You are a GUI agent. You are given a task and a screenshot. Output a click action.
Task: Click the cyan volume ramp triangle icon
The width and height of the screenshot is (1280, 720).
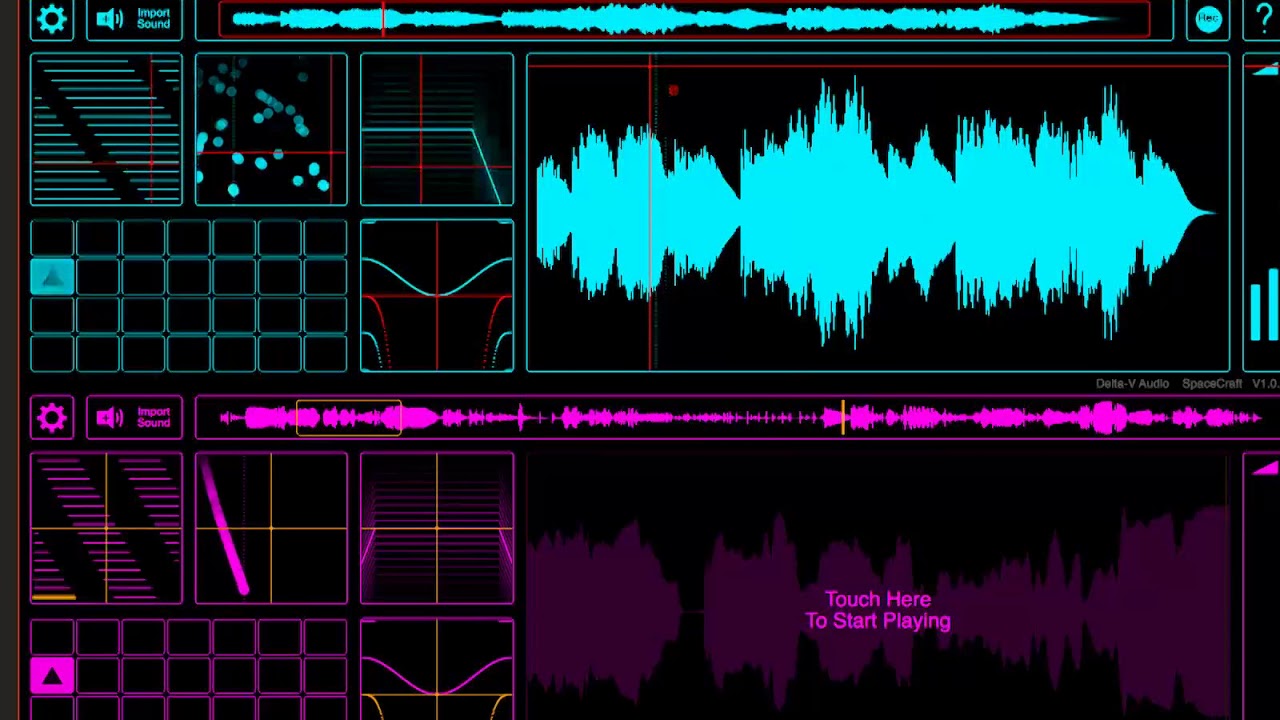pyautogui.click(x=1265, y=69)
